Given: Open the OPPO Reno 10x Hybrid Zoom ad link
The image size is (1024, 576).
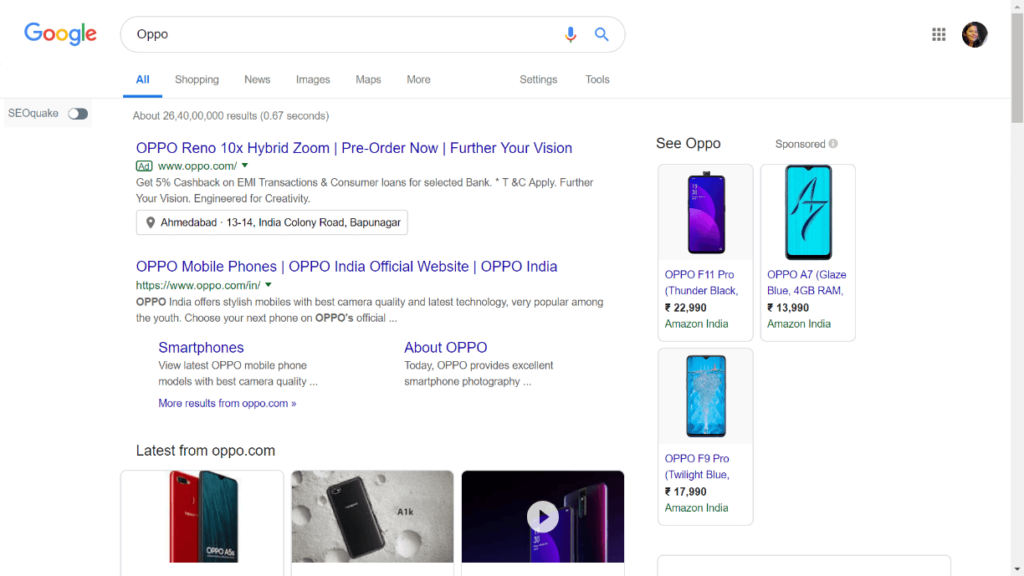Looking at the screenshot, I should pos(354,148).
